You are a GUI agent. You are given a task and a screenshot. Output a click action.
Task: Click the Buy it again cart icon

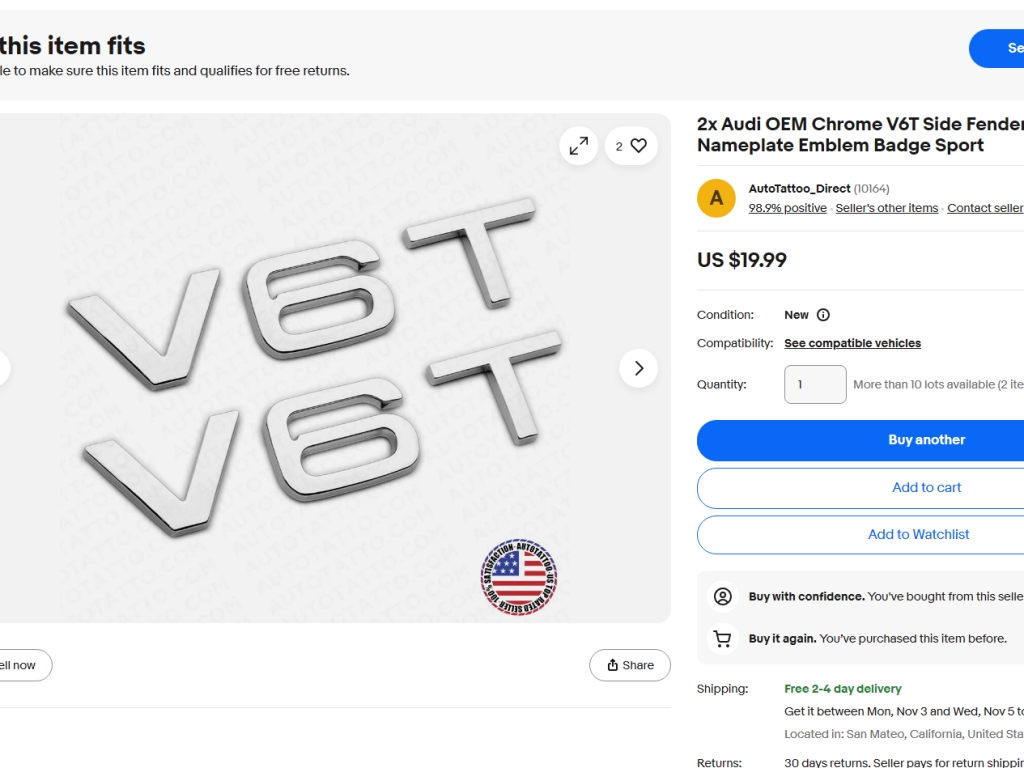[722, 638]
